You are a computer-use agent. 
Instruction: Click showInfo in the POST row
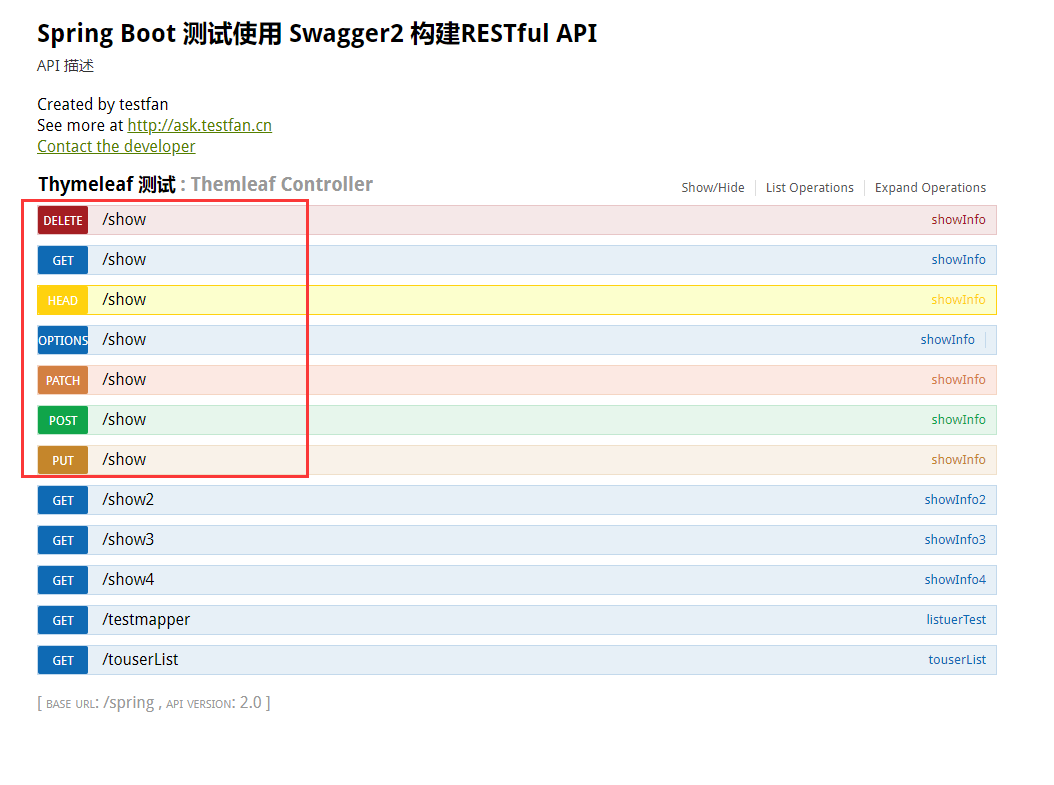click(x=958, y=419)
